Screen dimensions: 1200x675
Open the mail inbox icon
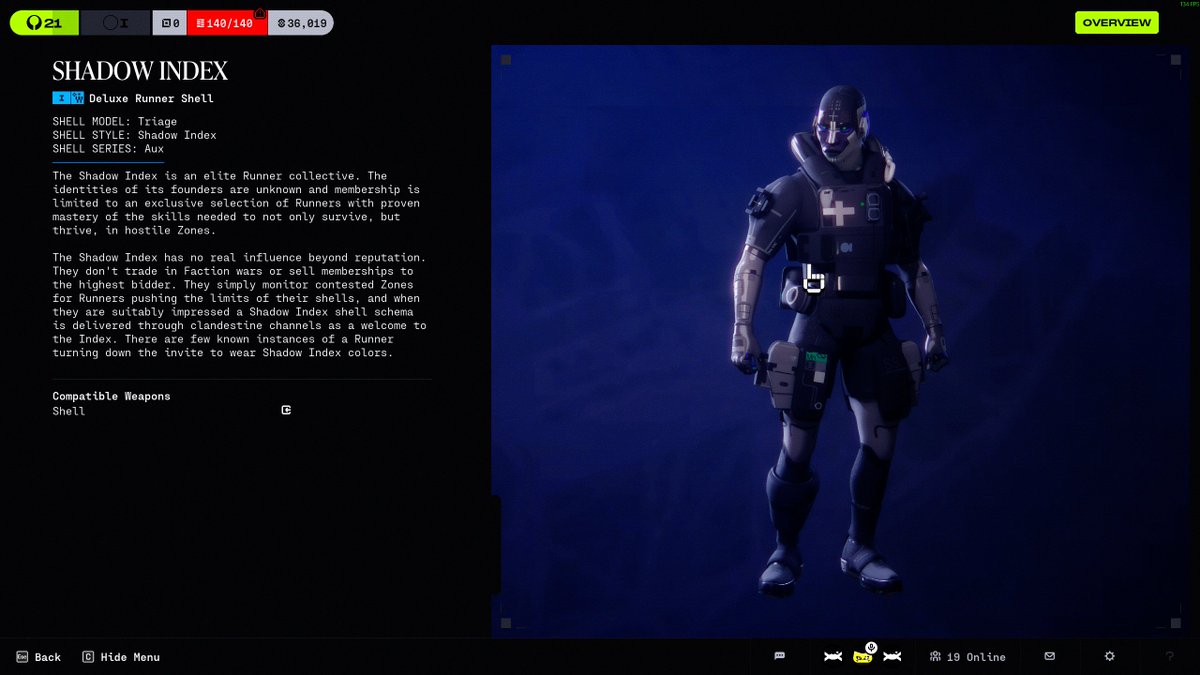tap(1049, 656)
